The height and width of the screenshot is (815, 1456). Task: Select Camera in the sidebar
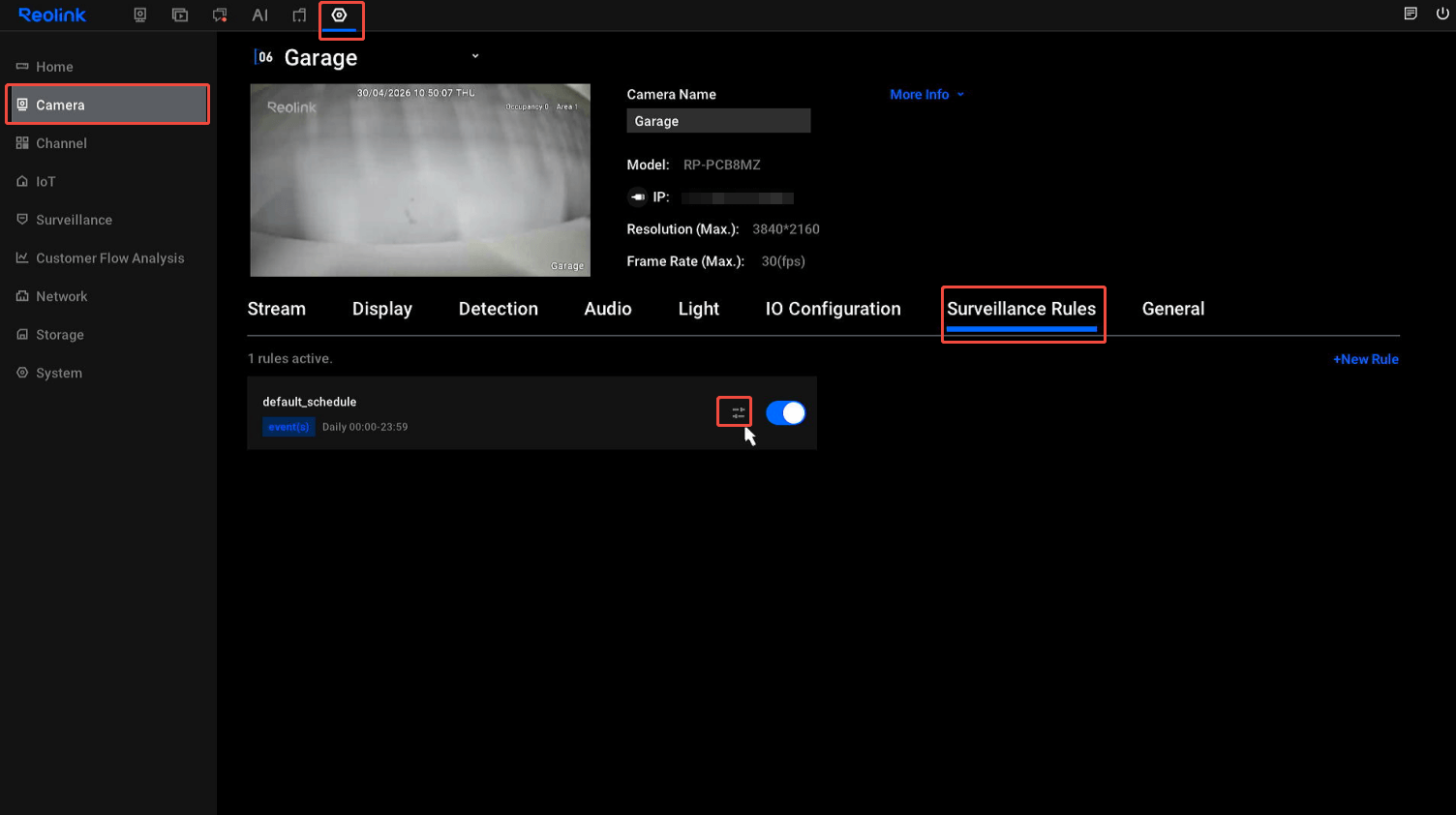coord(108,105)
